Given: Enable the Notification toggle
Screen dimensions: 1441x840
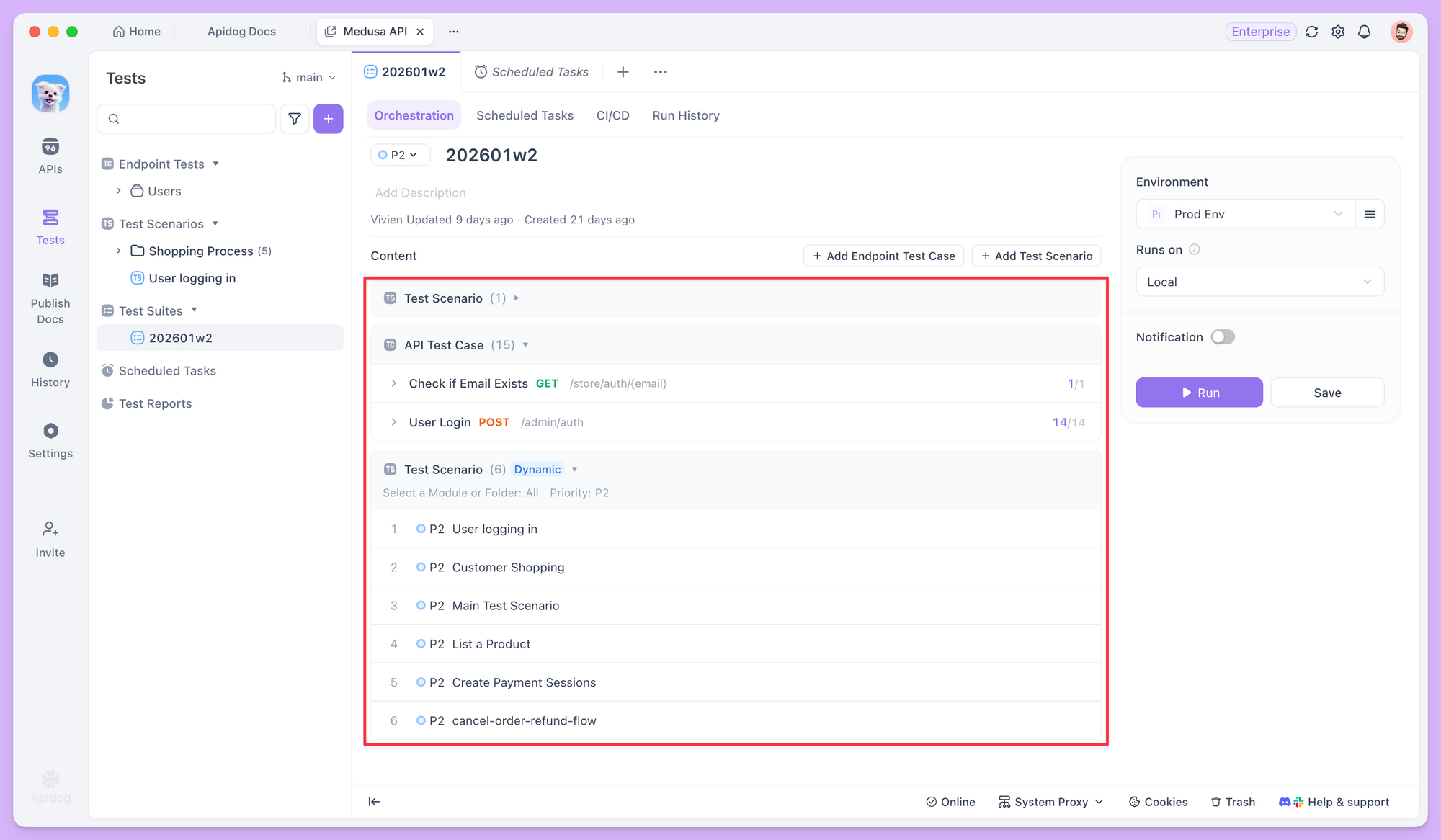Looking at the screenshot, I should click(x=1222, y=336).
